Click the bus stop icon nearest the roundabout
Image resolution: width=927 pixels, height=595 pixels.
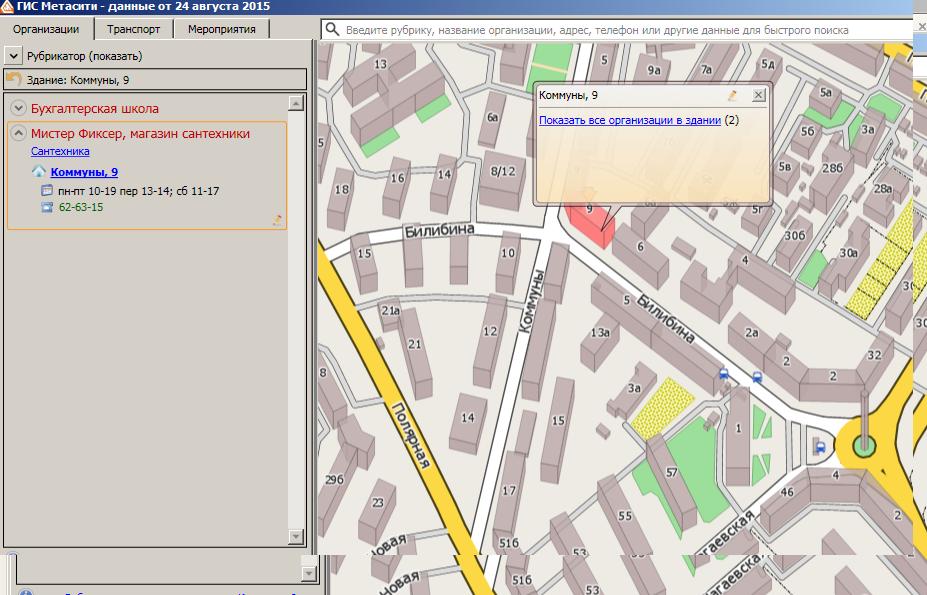click(820, 448)
